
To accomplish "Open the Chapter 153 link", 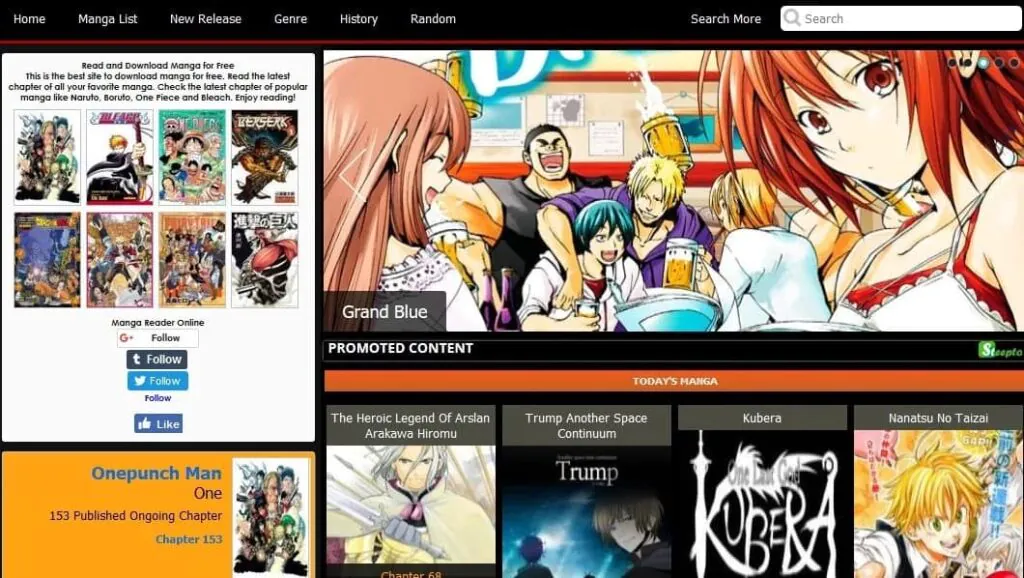I will [189, 539].
